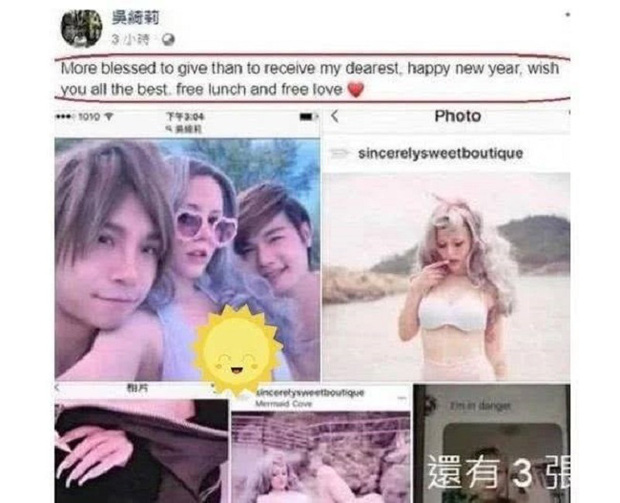
Task: Click the Photo header title
Action: [x=458, y=116]
